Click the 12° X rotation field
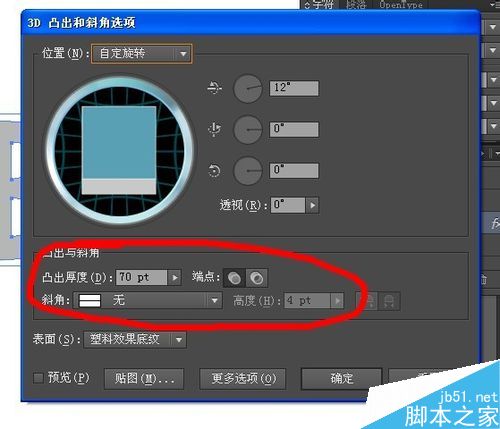The height and width of the screenshot is (429, 500). (x=294, y=88)
